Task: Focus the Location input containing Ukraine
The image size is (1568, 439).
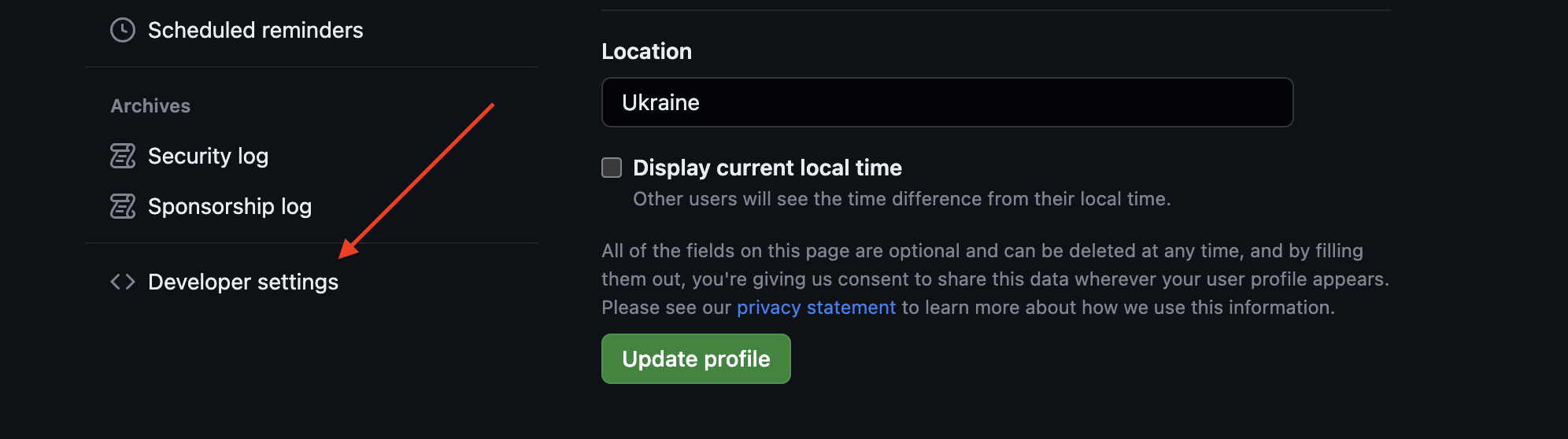Action: tap(947, 102)
